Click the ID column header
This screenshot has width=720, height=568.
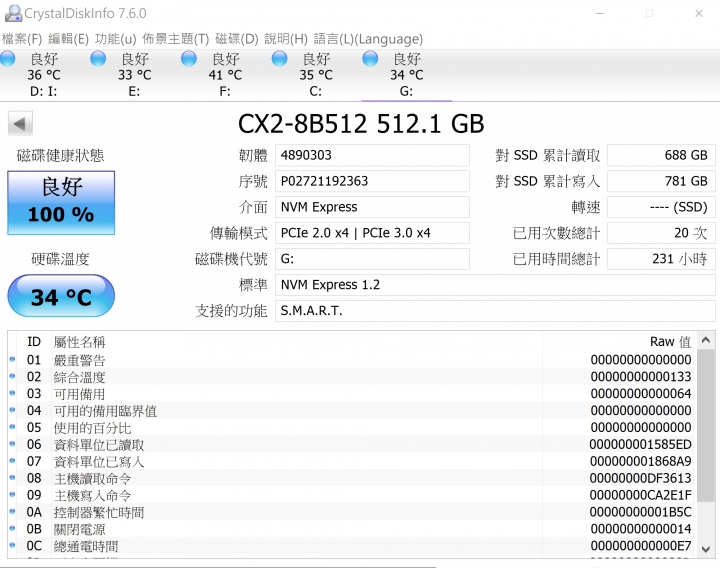coord(34,342)
